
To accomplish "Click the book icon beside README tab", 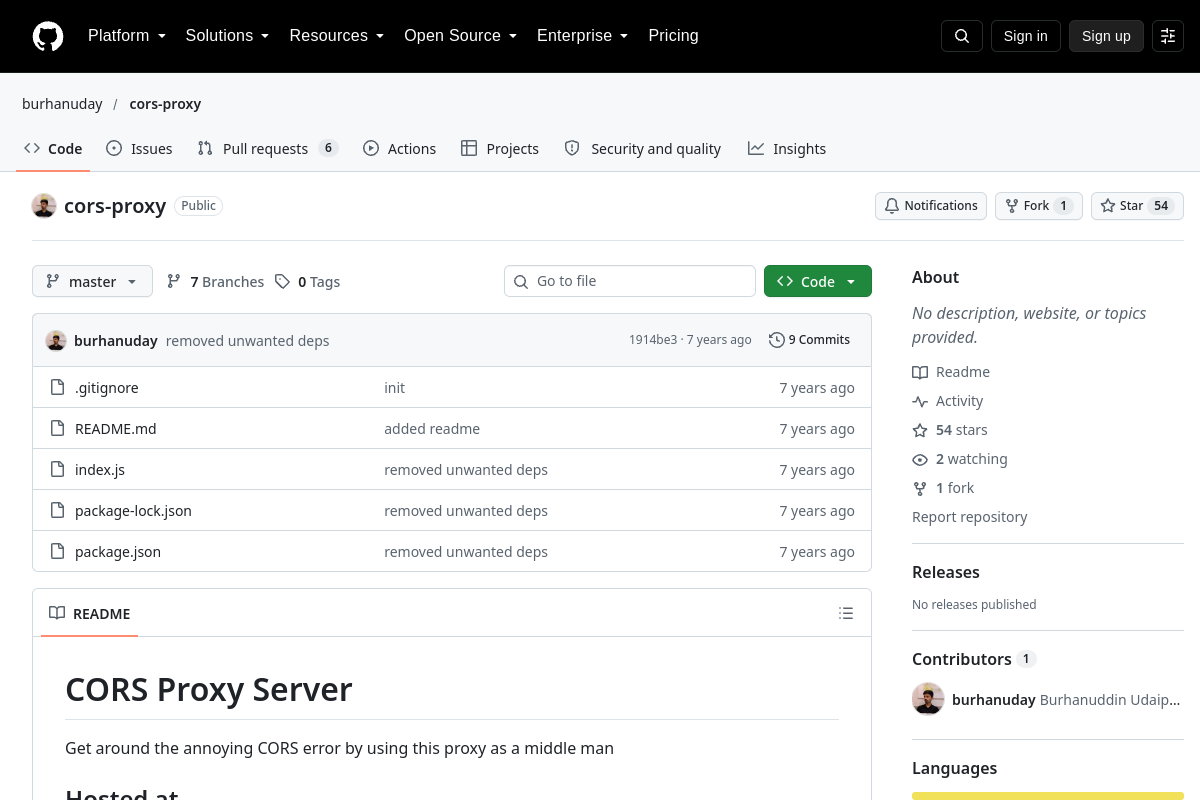I will [x=57, y=613].
